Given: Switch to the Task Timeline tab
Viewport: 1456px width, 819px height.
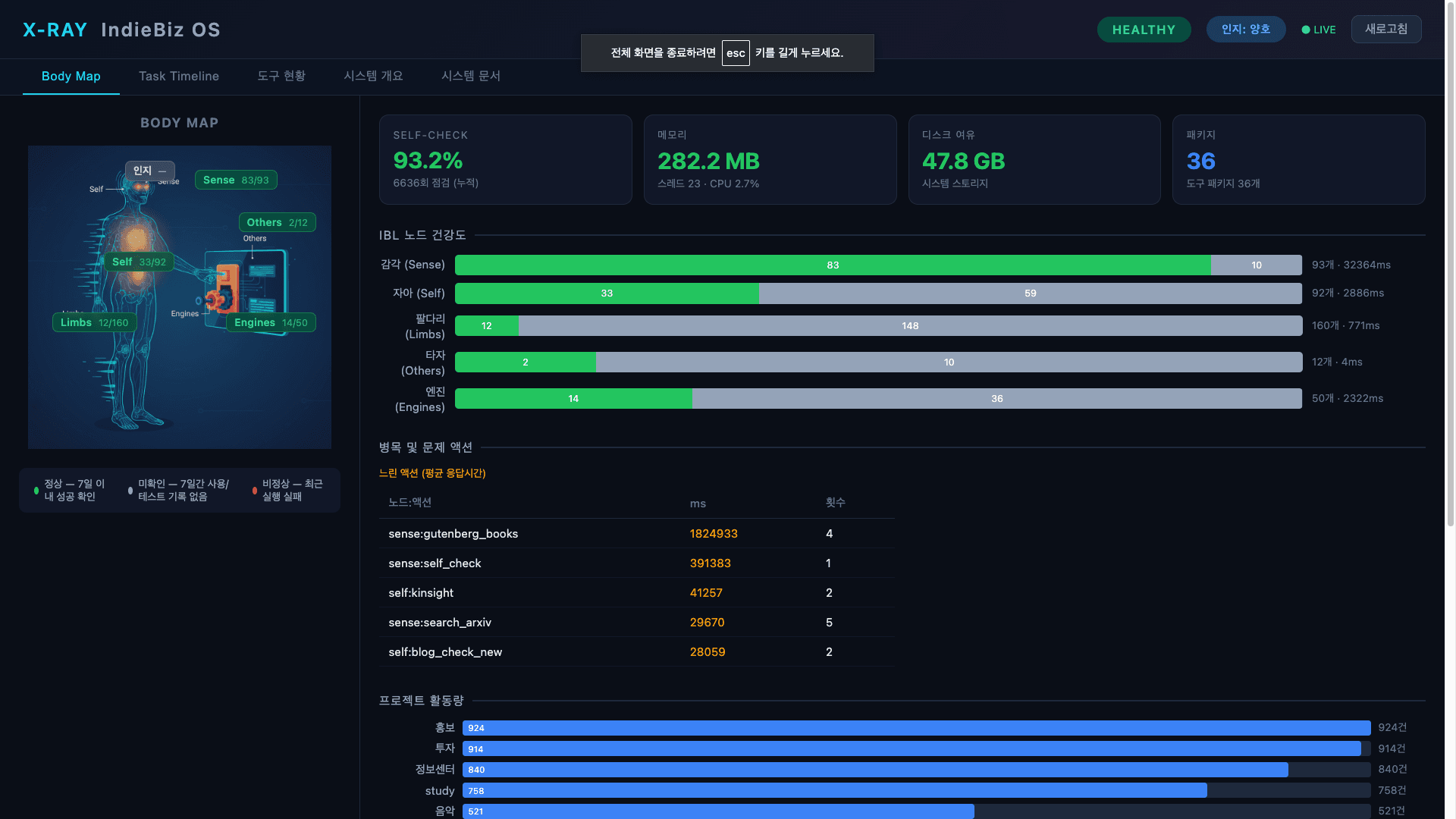Looking at the screenshot, I should coord(178,76).
